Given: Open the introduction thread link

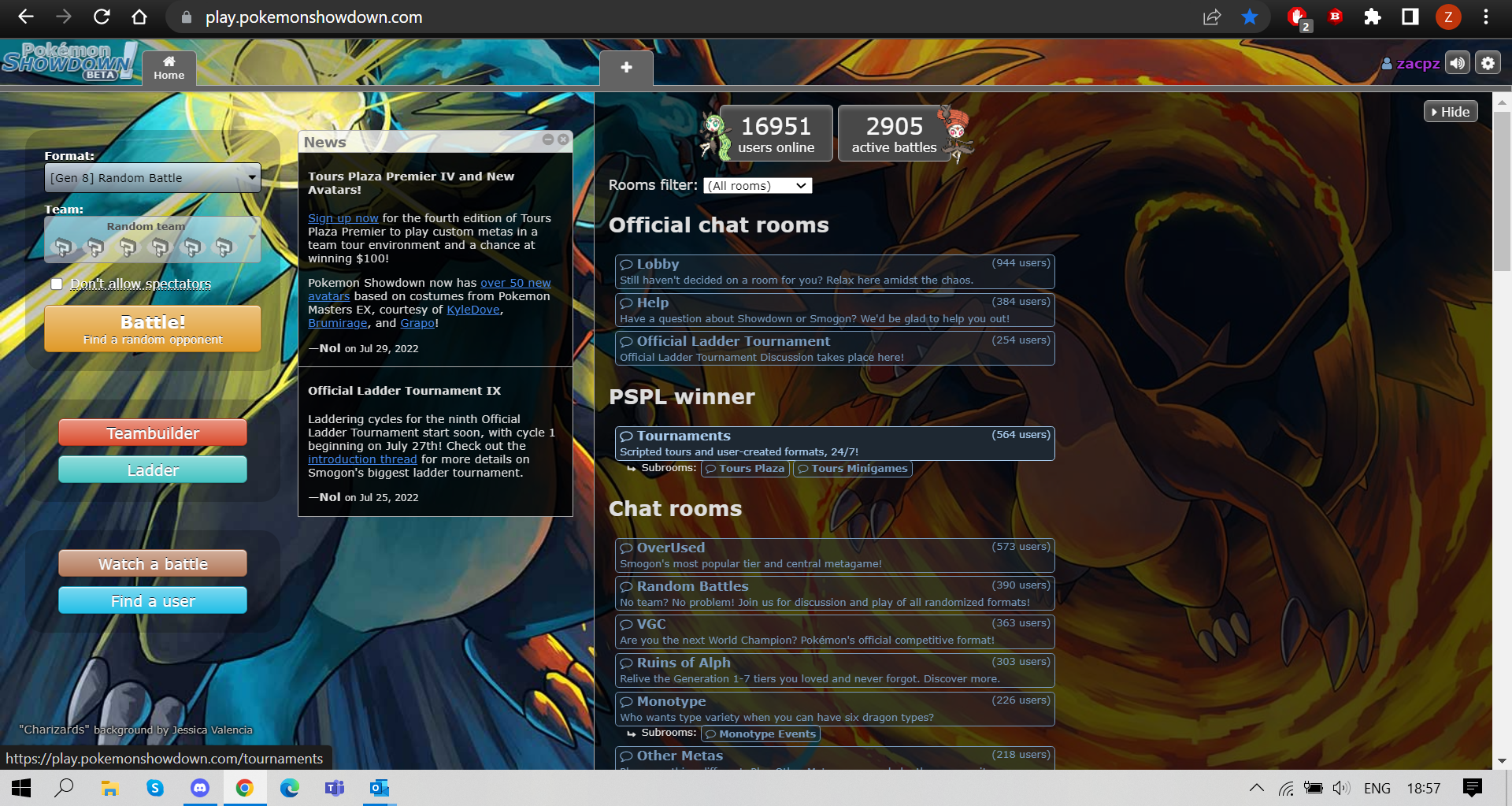Looking at the screenshot, I should [x=362, y=459].
